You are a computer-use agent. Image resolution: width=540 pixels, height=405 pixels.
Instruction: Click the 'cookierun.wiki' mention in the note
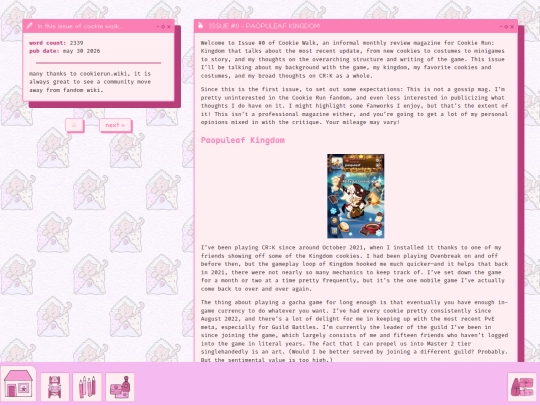104,74
